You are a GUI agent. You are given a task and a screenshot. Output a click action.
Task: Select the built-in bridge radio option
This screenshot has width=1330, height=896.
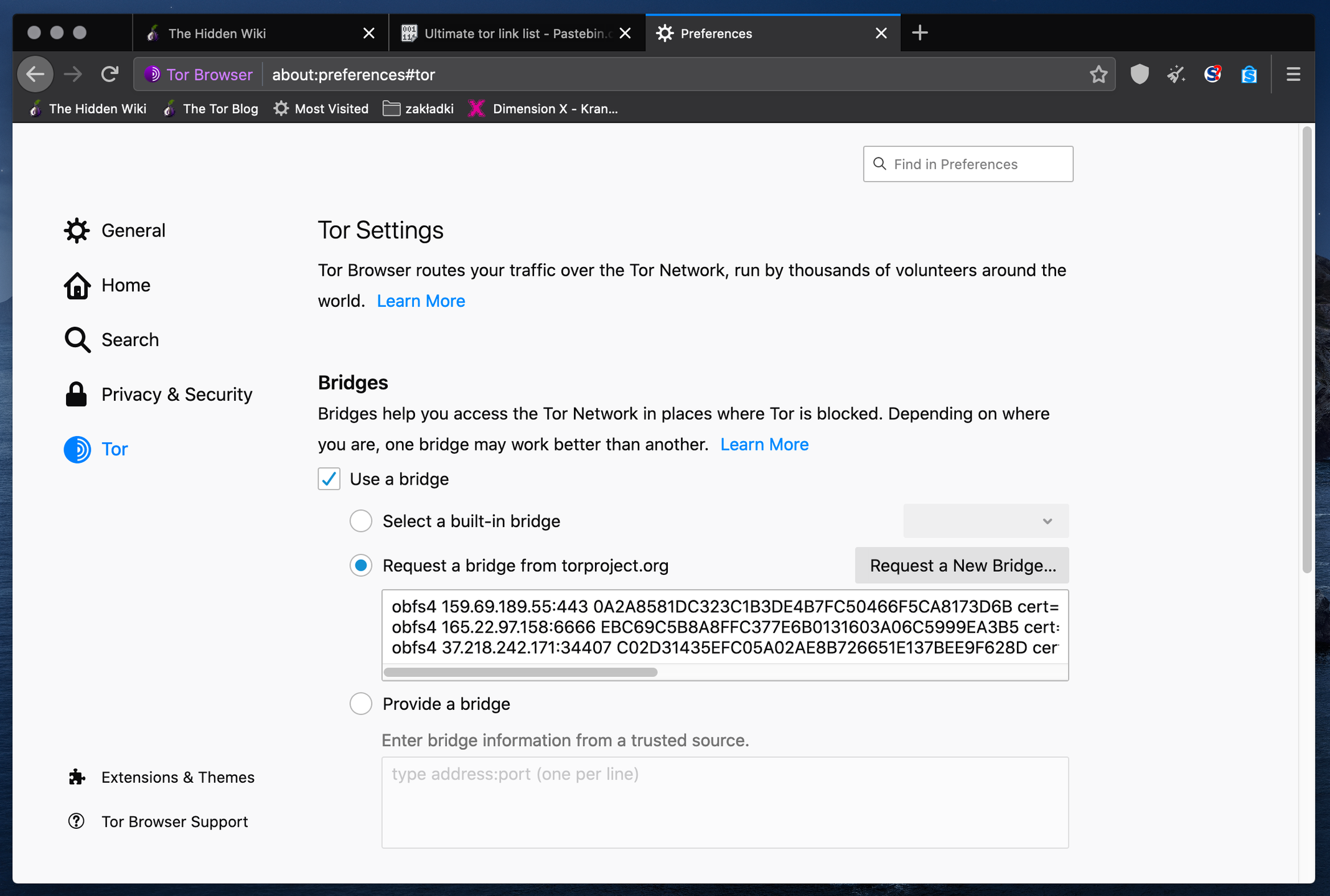coord(361,521)
